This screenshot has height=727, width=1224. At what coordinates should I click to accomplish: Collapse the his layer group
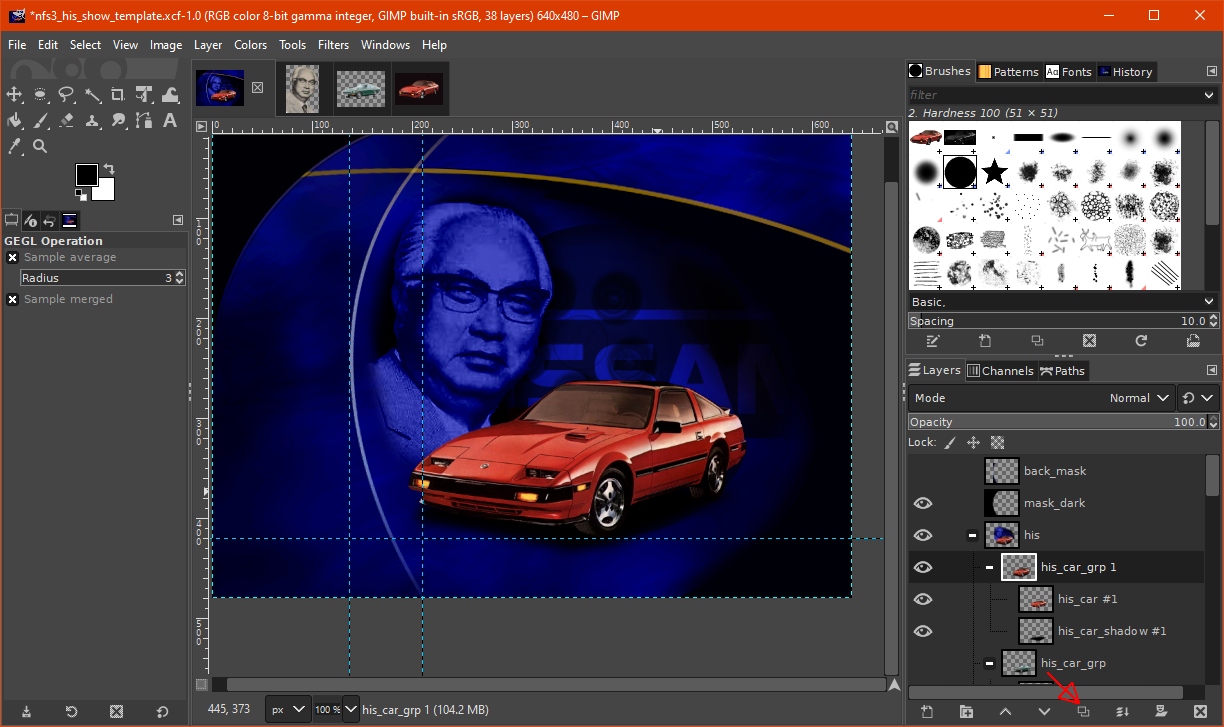[x=972, y=535]
